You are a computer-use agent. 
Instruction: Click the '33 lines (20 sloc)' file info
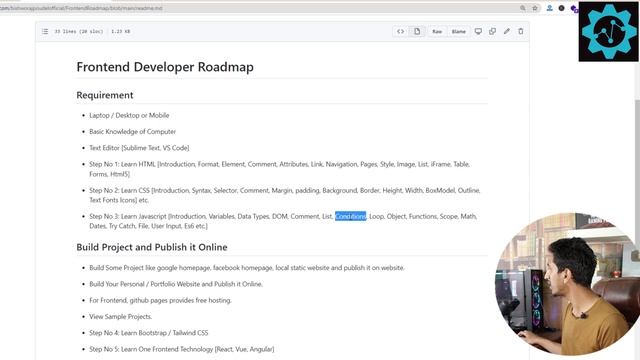[x=79, y=31]
